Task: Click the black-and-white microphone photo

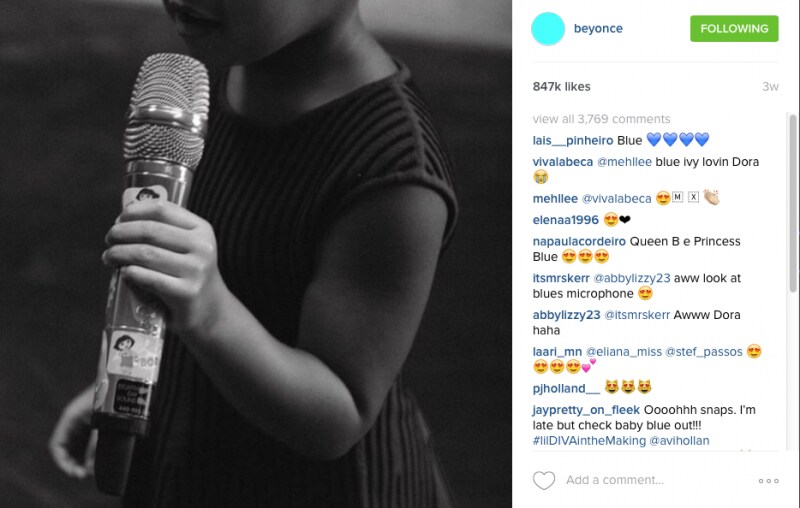Action: (256, 254)
